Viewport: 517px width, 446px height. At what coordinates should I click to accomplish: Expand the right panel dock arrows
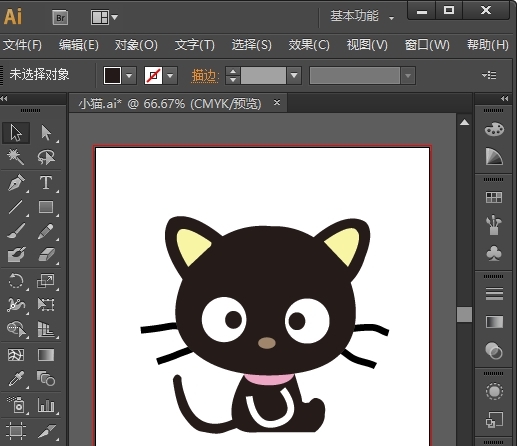[505, 98]
